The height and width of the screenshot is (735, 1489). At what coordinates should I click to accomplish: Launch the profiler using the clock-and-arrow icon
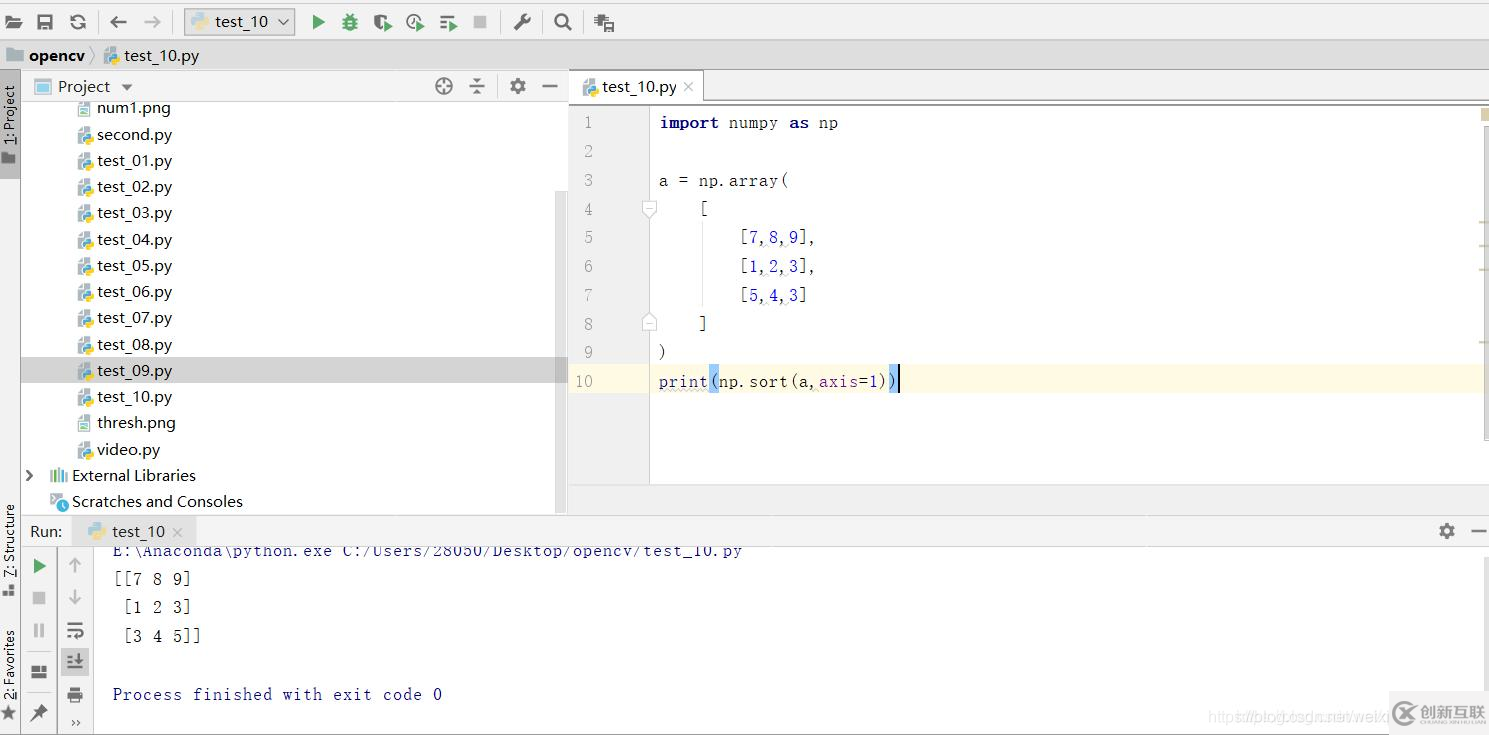[x=415, y=22]
